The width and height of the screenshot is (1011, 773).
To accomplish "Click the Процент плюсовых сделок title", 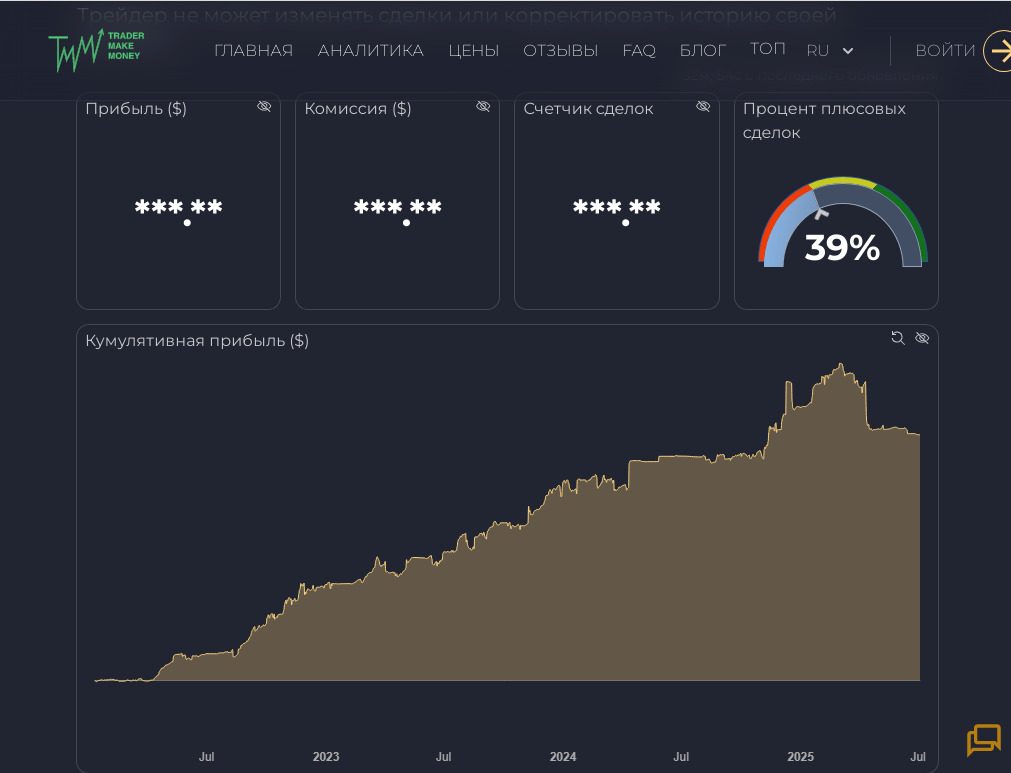I will (824, 121).
